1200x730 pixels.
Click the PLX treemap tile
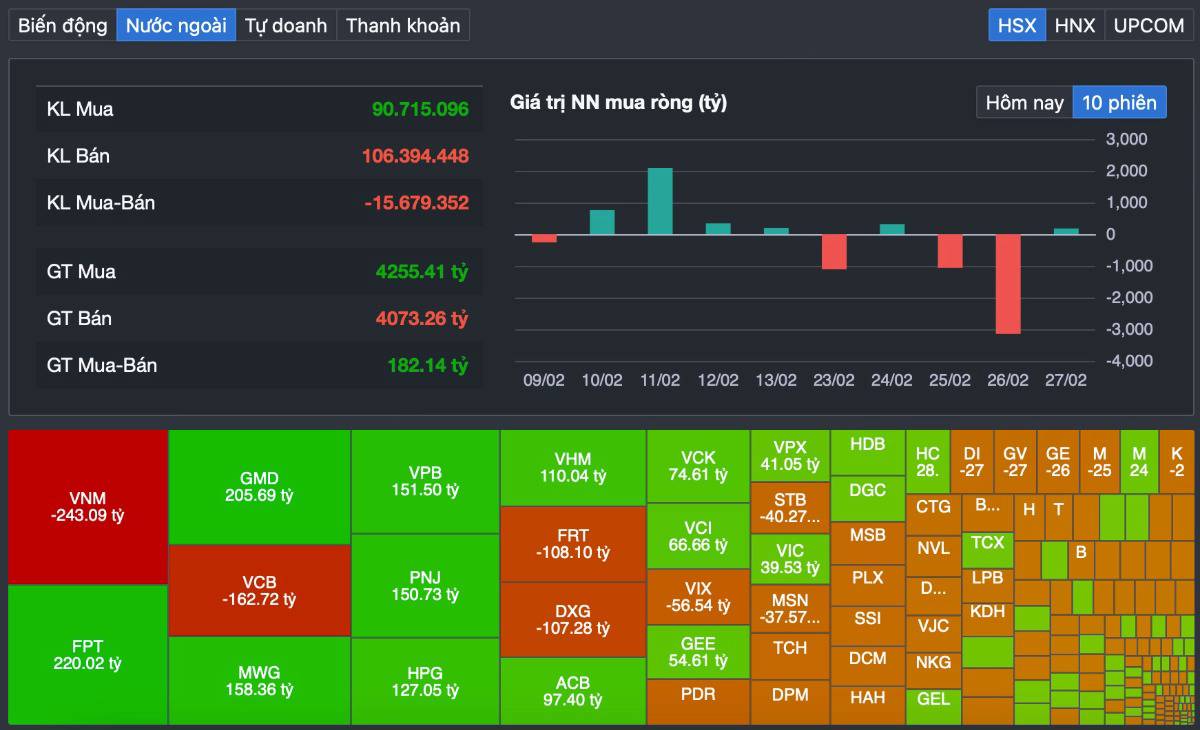[x=868, y=584]
